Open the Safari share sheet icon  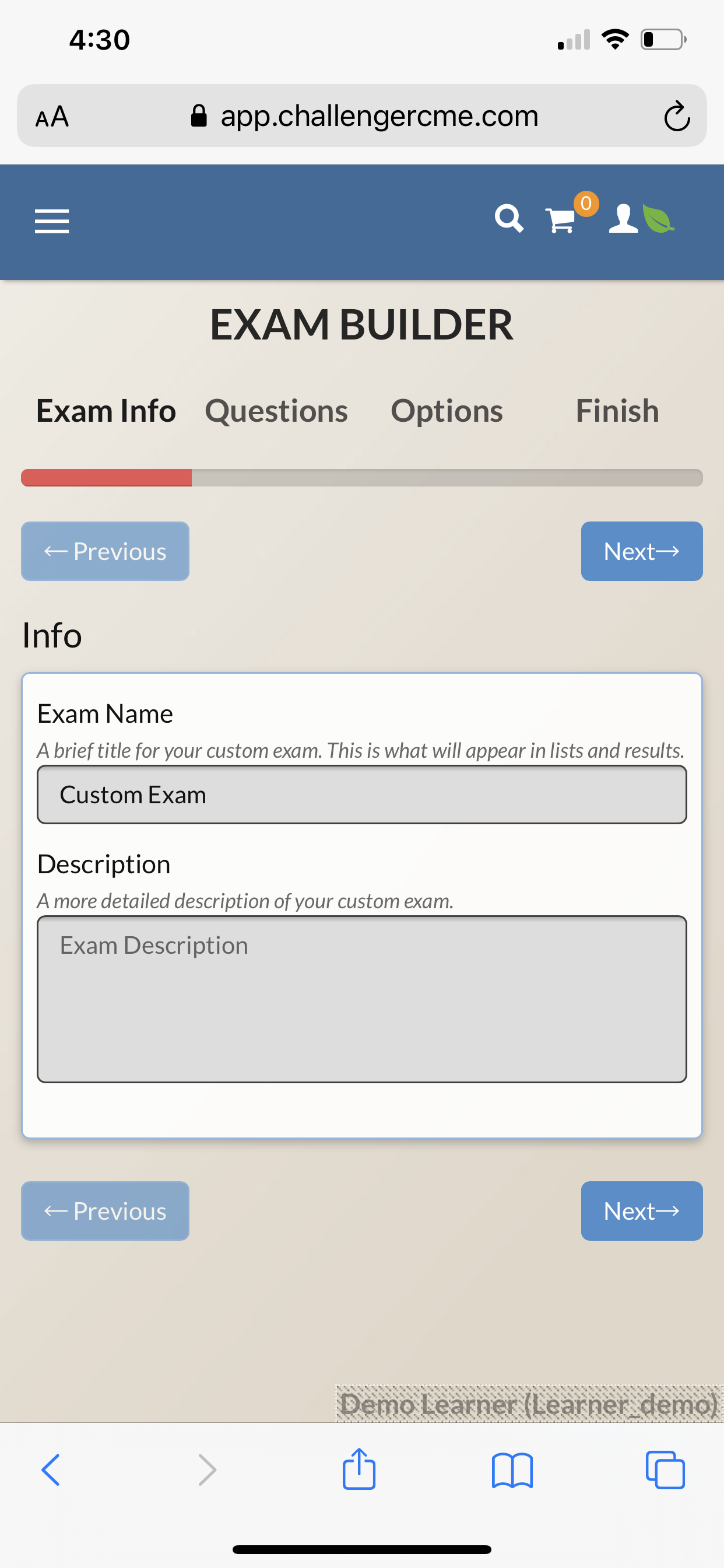click(359, 1468)
